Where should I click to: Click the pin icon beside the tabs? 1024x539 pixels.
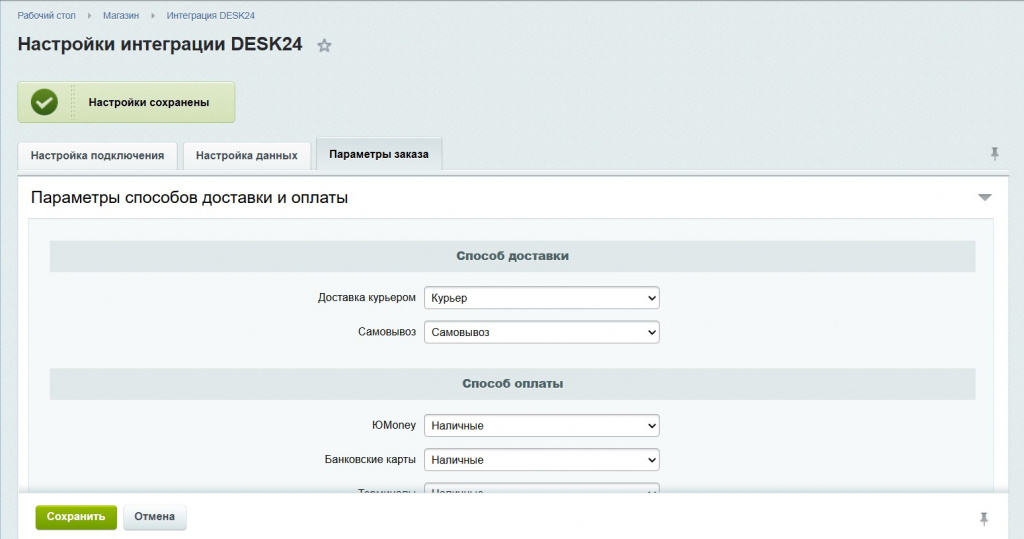pyautogui.click(x=994, y=153)
